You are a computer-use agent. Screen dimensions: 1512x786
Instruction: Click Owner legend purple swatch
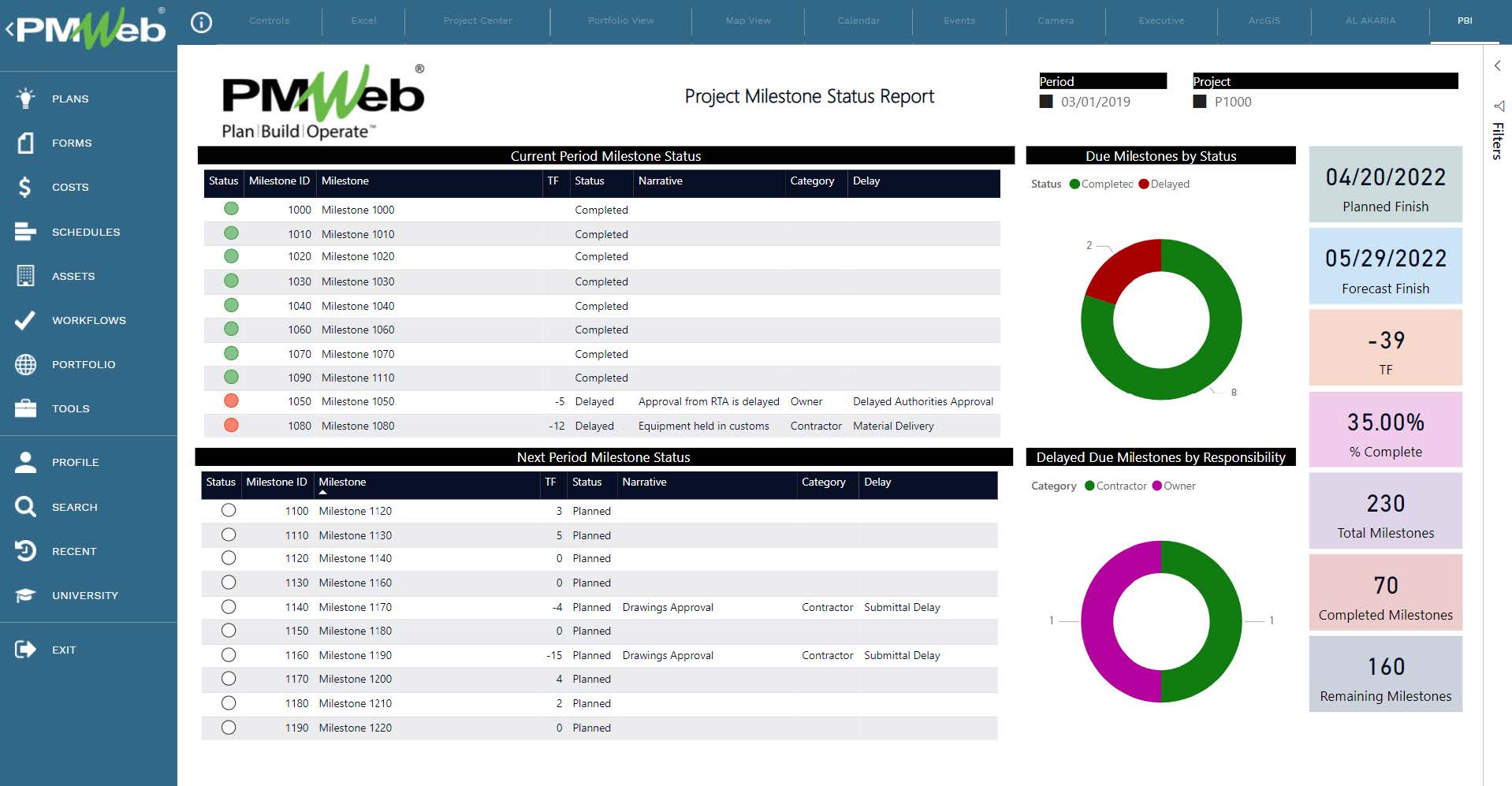(1157, 486)
